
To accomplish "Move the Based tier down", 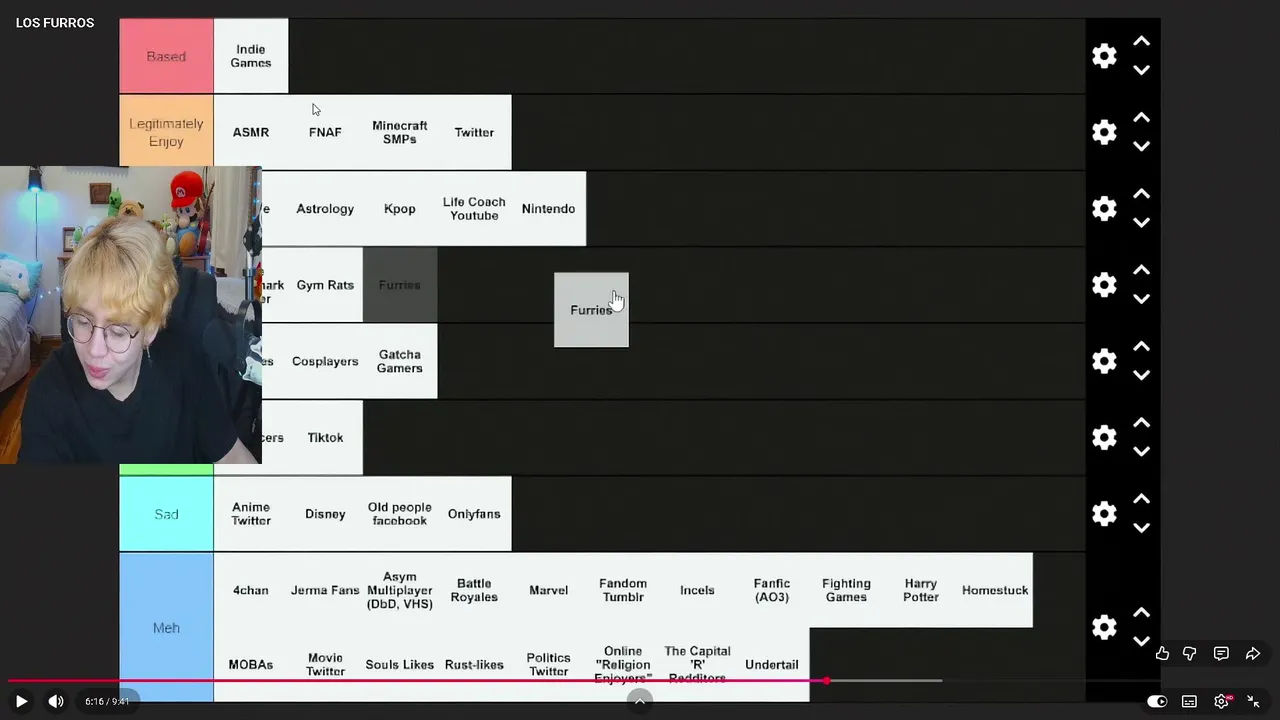I will coord(1141,70).
